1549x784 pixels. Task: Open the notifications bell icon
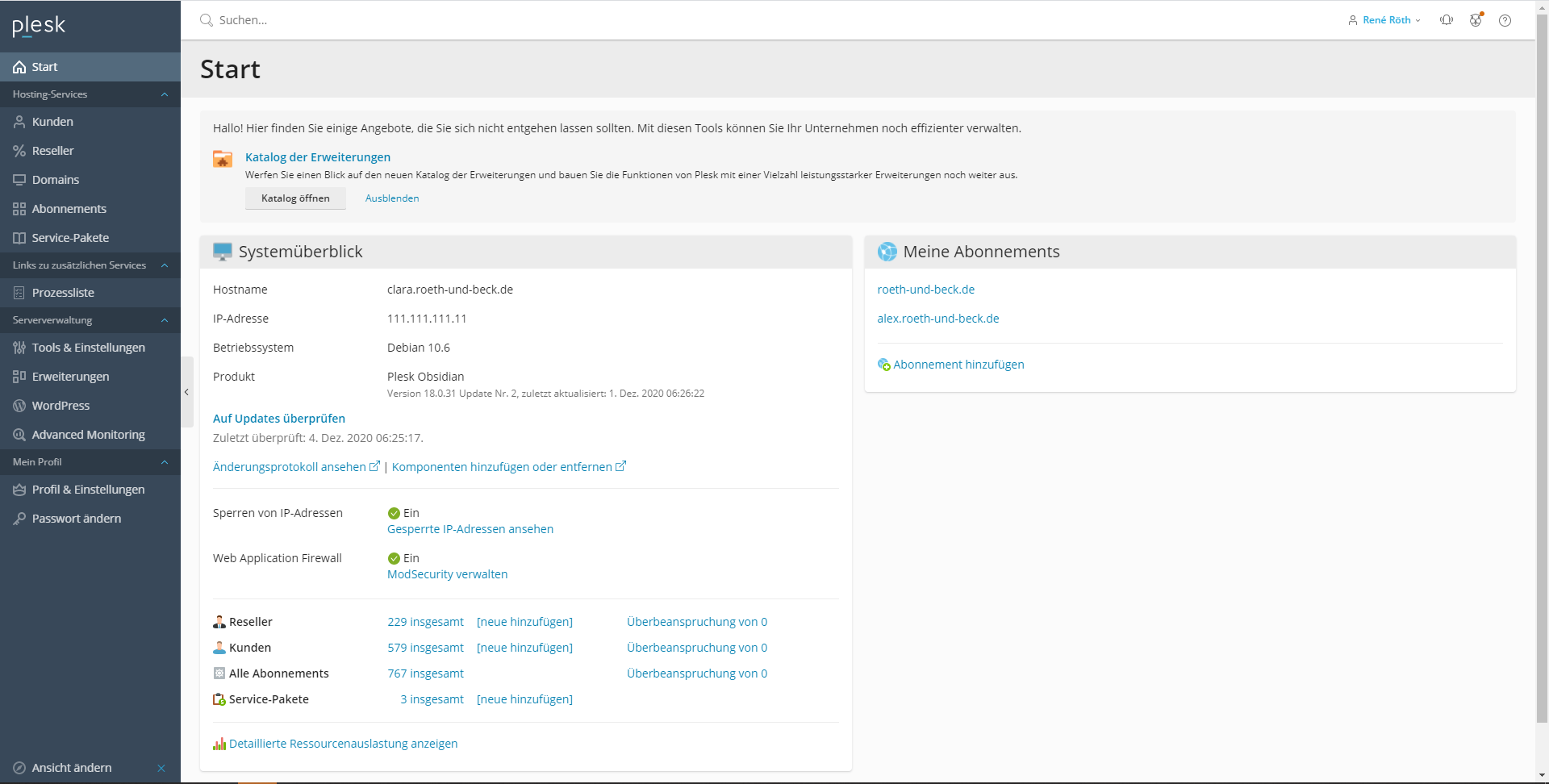click(x=1447, y=19)
